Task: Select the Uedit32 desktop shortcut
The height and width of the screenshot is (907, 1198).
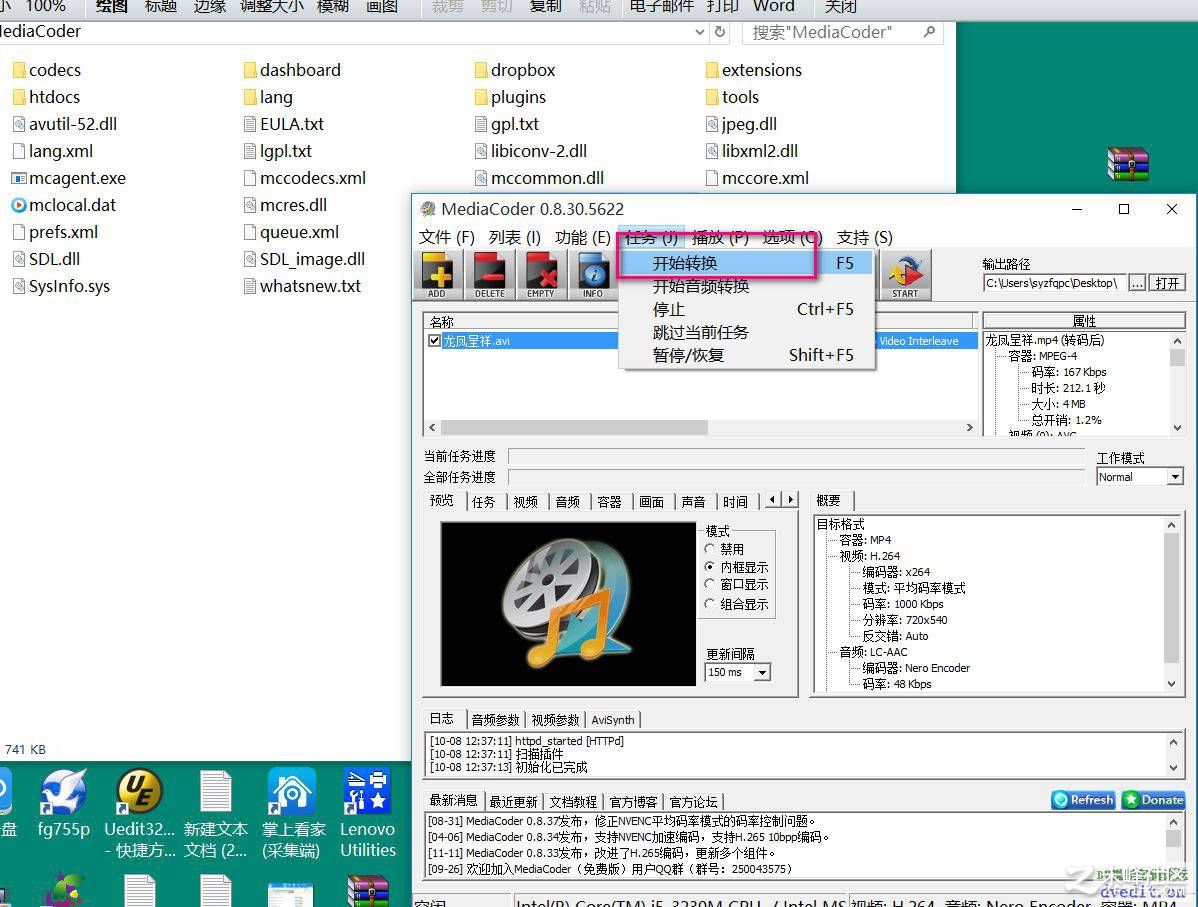Action: 139,812
